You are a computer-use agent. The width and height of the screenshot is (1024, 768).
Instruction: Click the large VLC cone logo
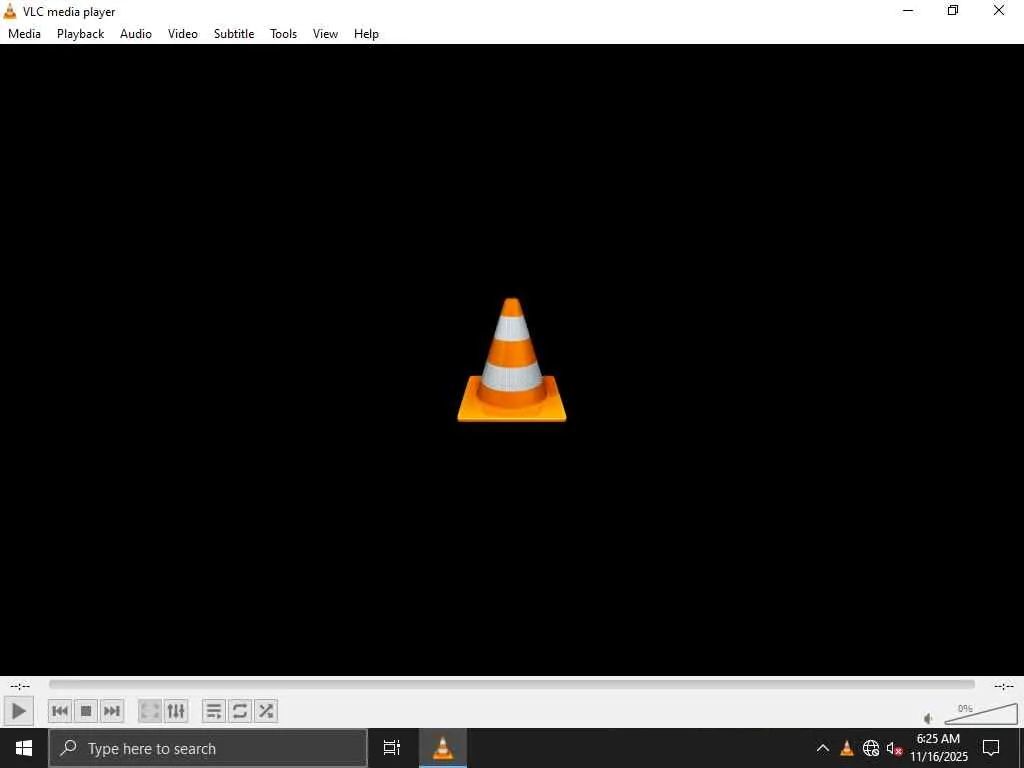(511, 360)
